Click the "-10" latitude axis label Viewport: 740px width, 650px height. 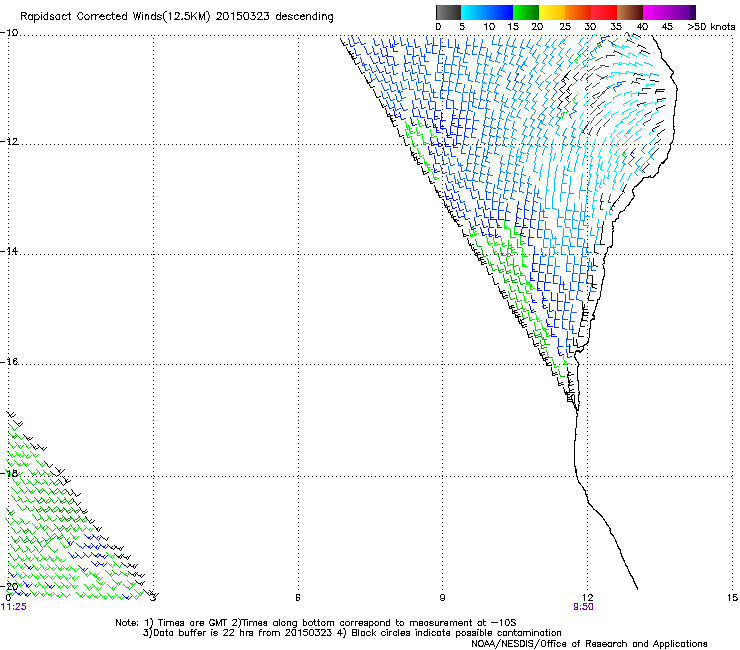click(x=9, y=32)
